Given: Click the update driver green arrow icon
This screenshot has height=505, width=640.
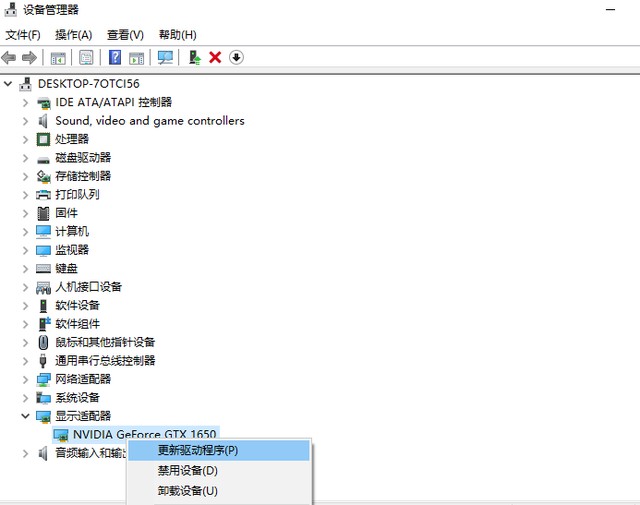Looking at the screenshot, I should coord(195,58).
